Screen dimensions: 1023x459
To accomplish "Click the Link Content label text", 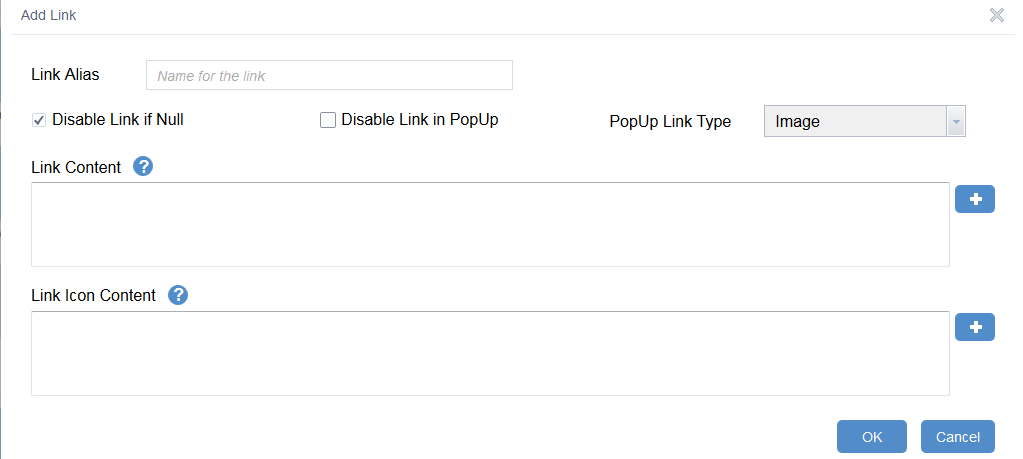I will click(77, 166).
